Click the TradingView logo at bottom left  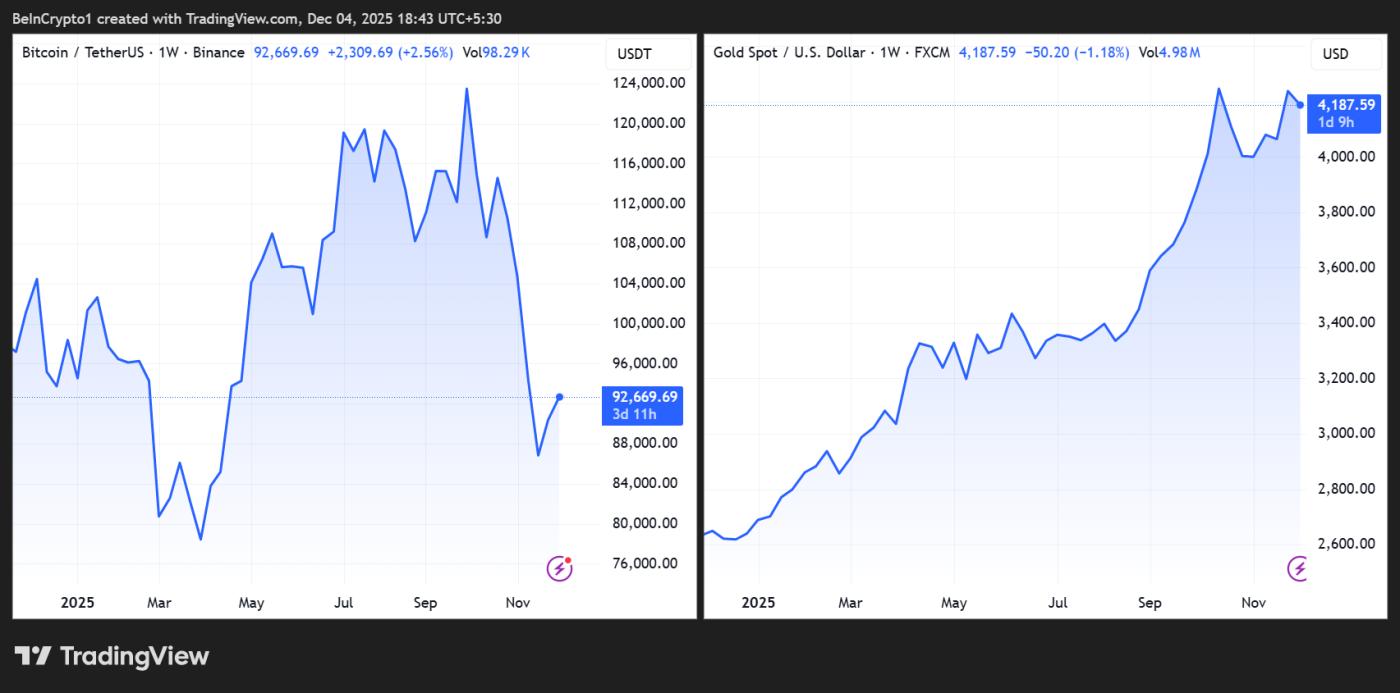112,656
